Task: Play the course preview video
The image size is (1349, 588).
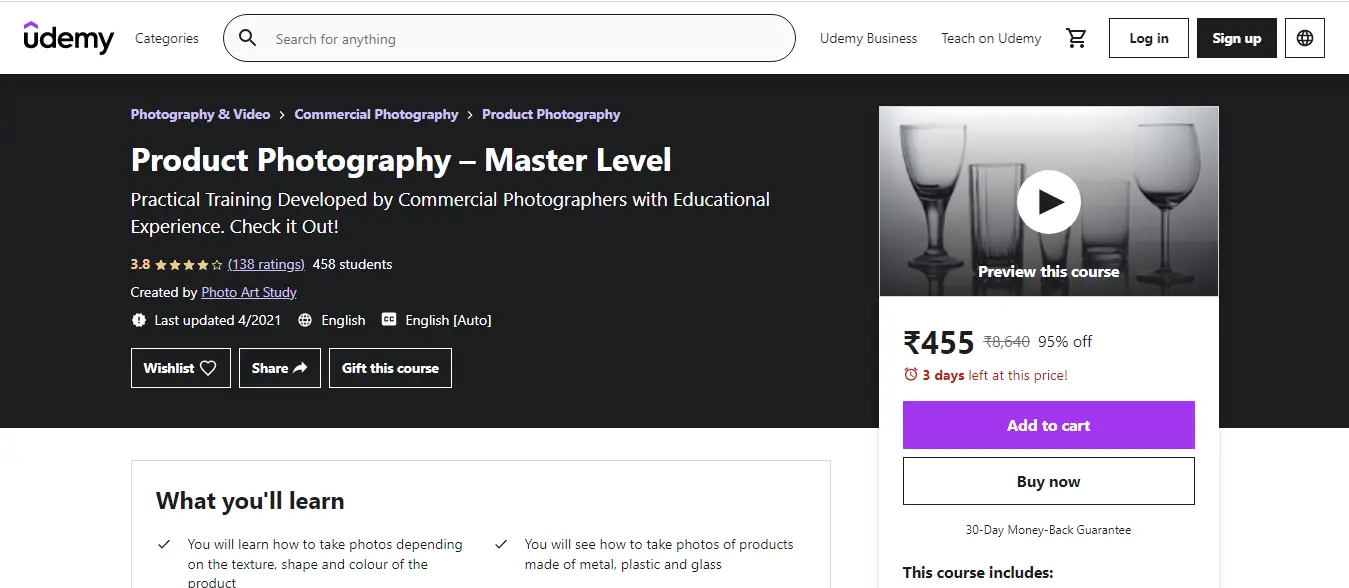Action: point(1048,202)
